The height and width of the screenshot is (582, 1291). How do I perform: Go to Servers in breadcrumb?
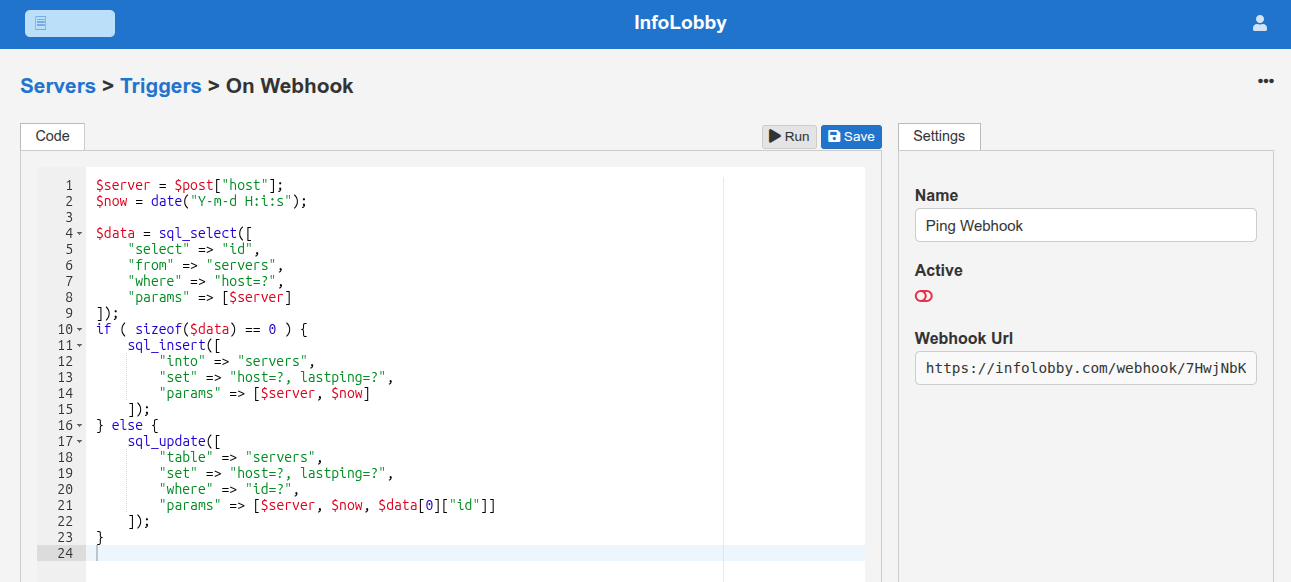click(58, 86)
